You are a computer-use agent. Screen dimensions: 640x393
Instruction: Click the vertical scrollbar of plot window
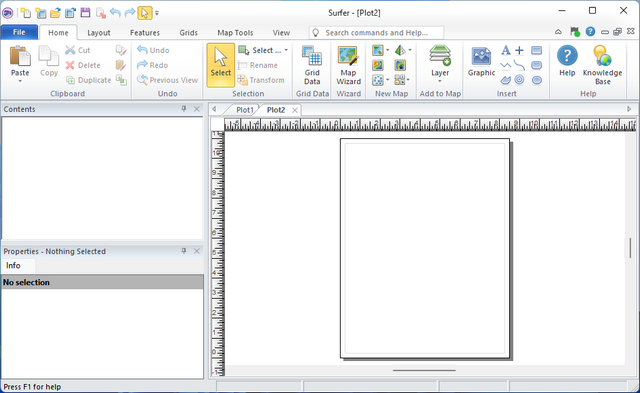631,248
